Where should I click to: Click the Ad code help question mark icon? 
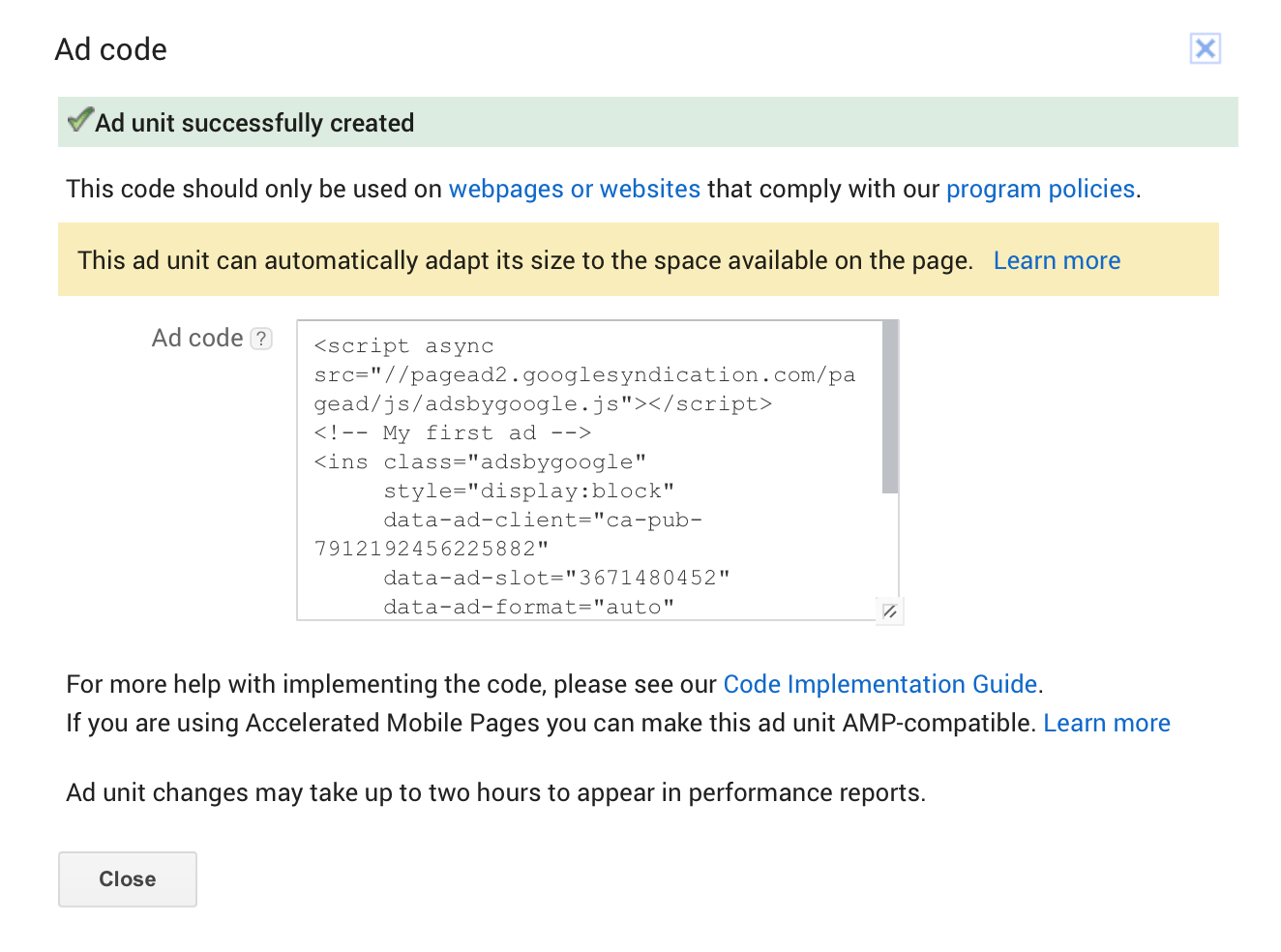coord(261,339)
